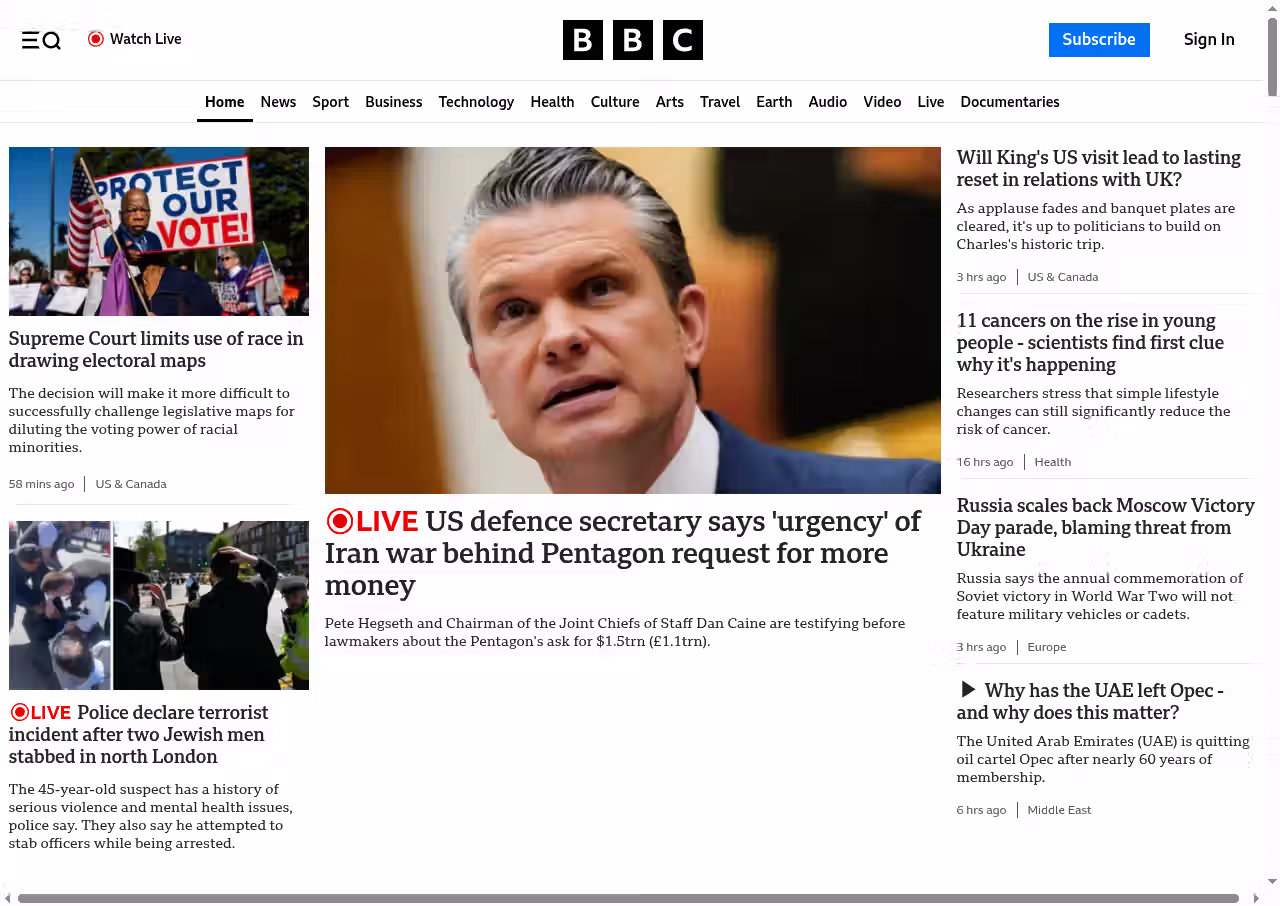Click the Watch Live red dot icon

[96, 39]
